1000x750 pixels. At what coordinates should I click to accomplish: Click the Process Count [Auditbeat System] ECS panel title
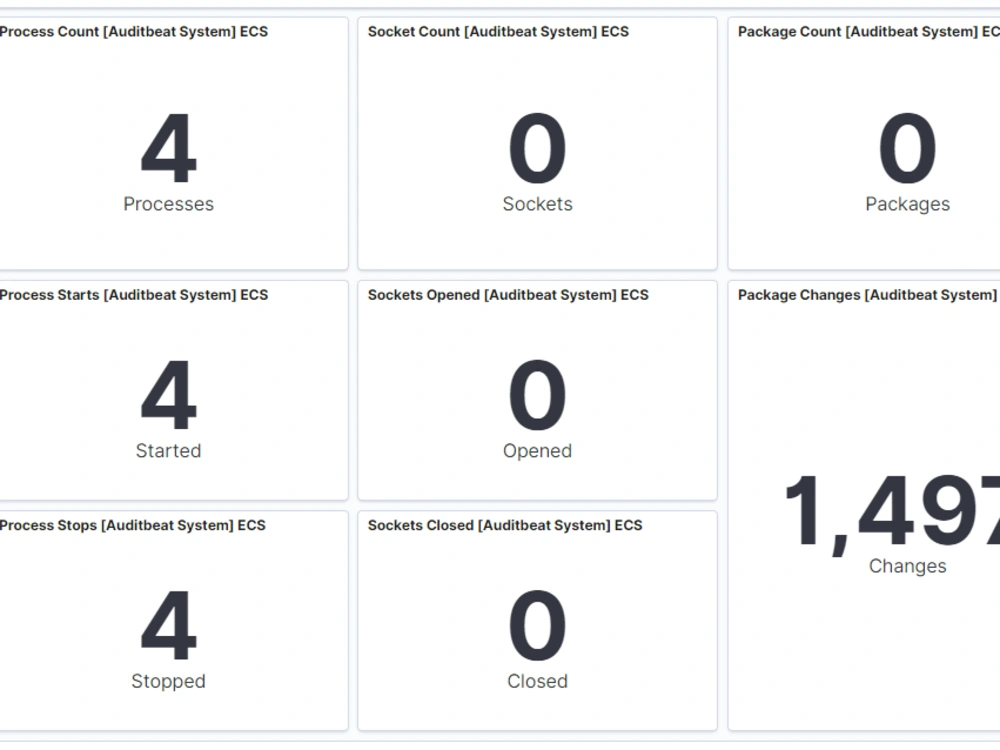pos(133,31)
